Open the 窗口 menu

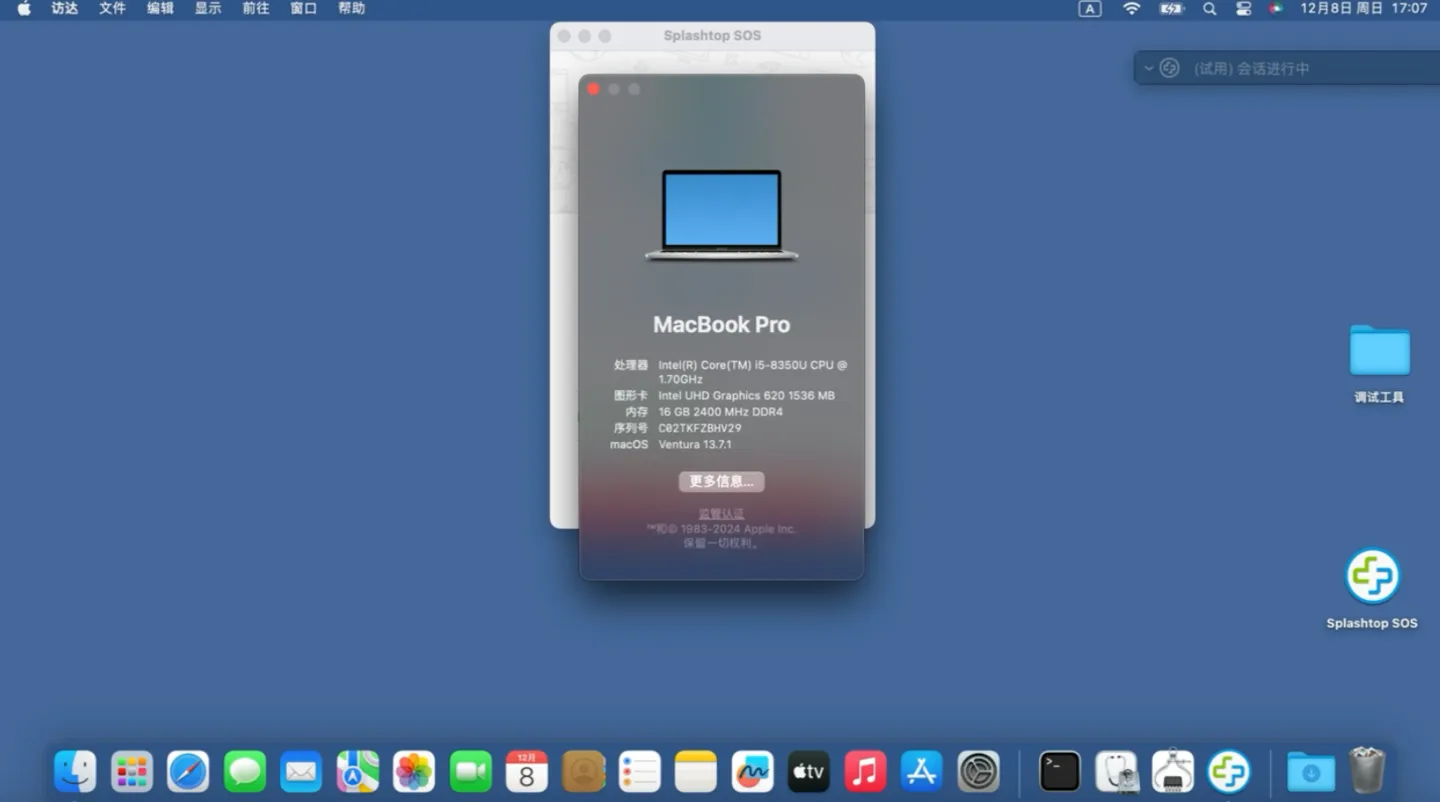click(303, 8)
